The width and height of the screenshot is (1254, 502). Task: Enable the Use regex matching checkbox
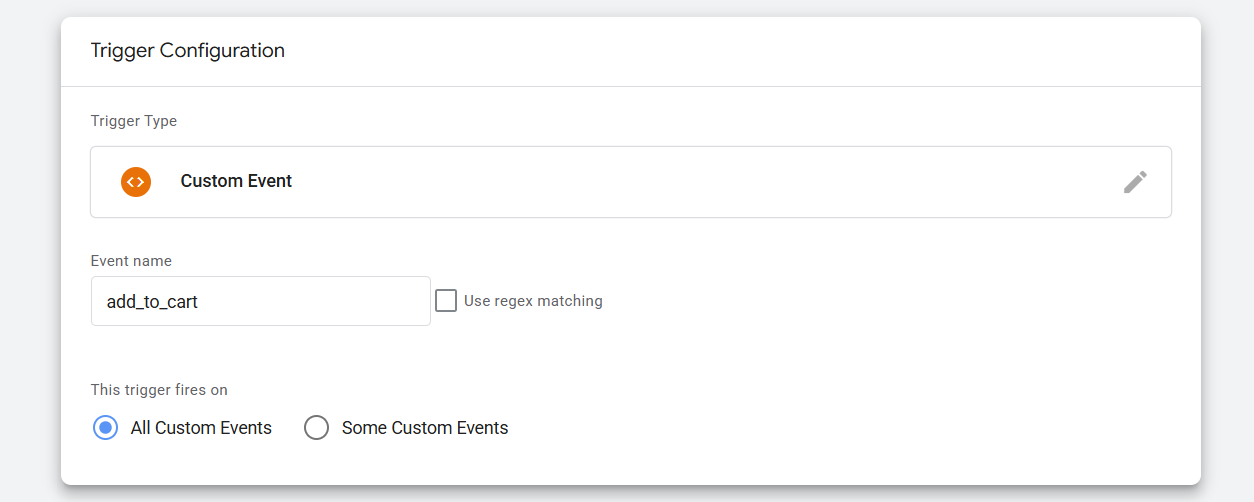point(446,301)
